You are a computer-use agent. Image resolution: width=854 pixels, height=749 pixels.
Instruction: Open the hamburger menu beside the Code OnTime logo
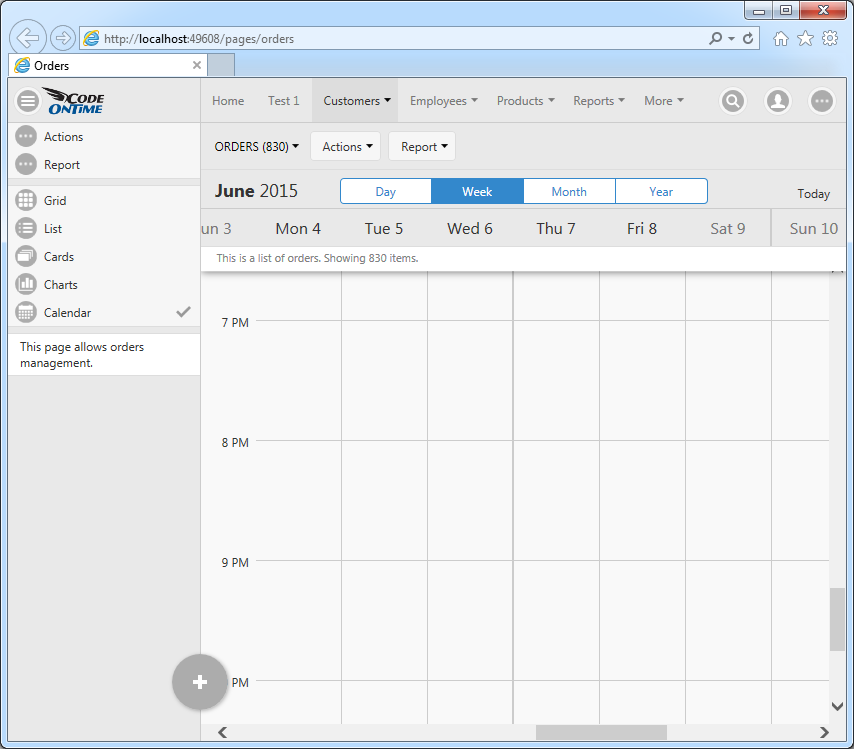pos(28,101)
